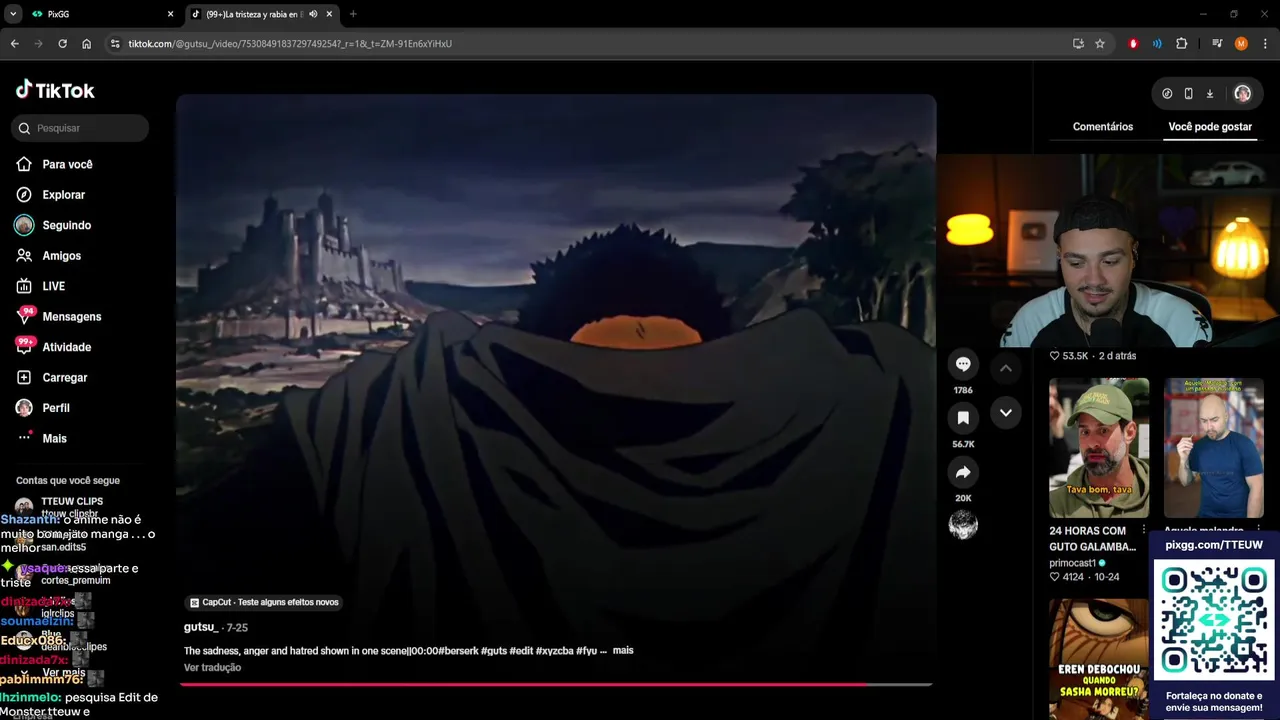Click the install app icon in address bar
The height and width of the screenshot is (720, 1280).
coord(1078,44)
